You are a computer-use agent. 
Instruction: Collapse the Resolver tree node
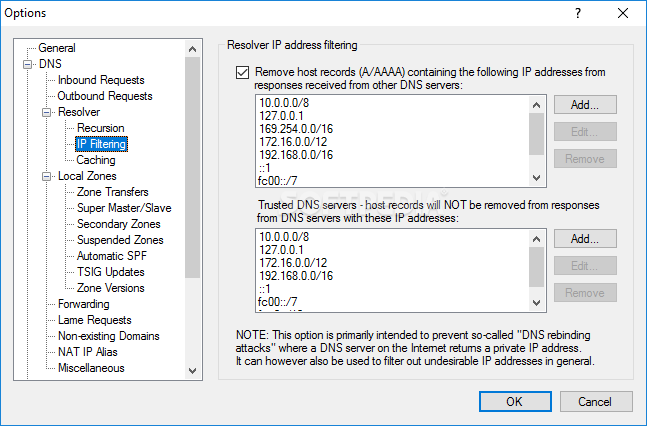coord(47,112)
